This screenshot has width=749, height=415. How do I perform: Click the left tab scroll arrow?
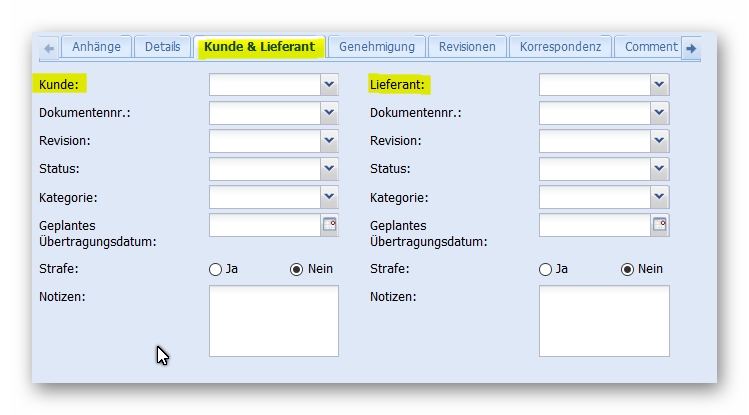pyautogui.click(x=49, y=48)
